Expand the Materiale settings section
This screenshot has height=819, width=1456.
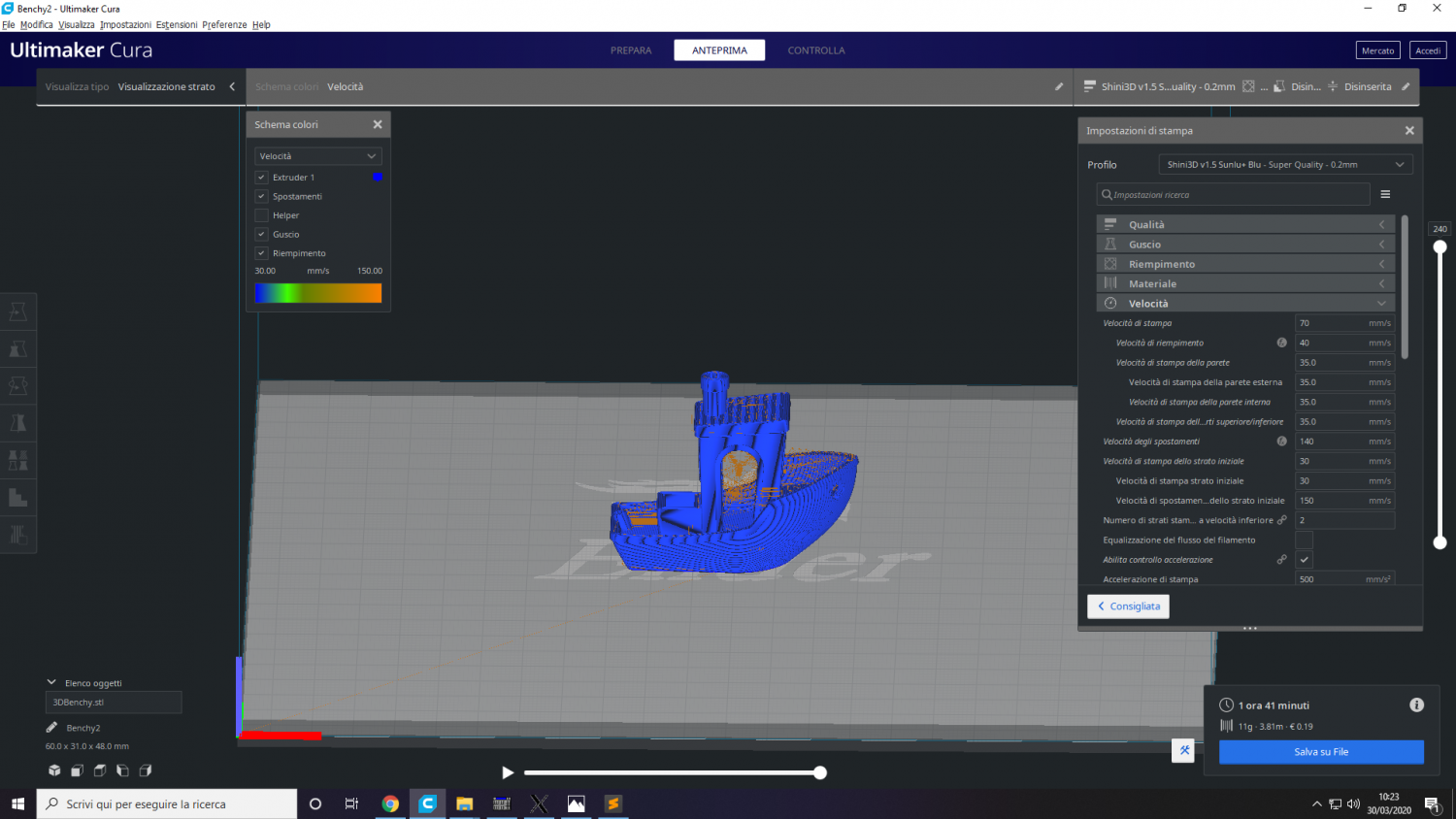pyautogui.click(x=1245, y=283)
